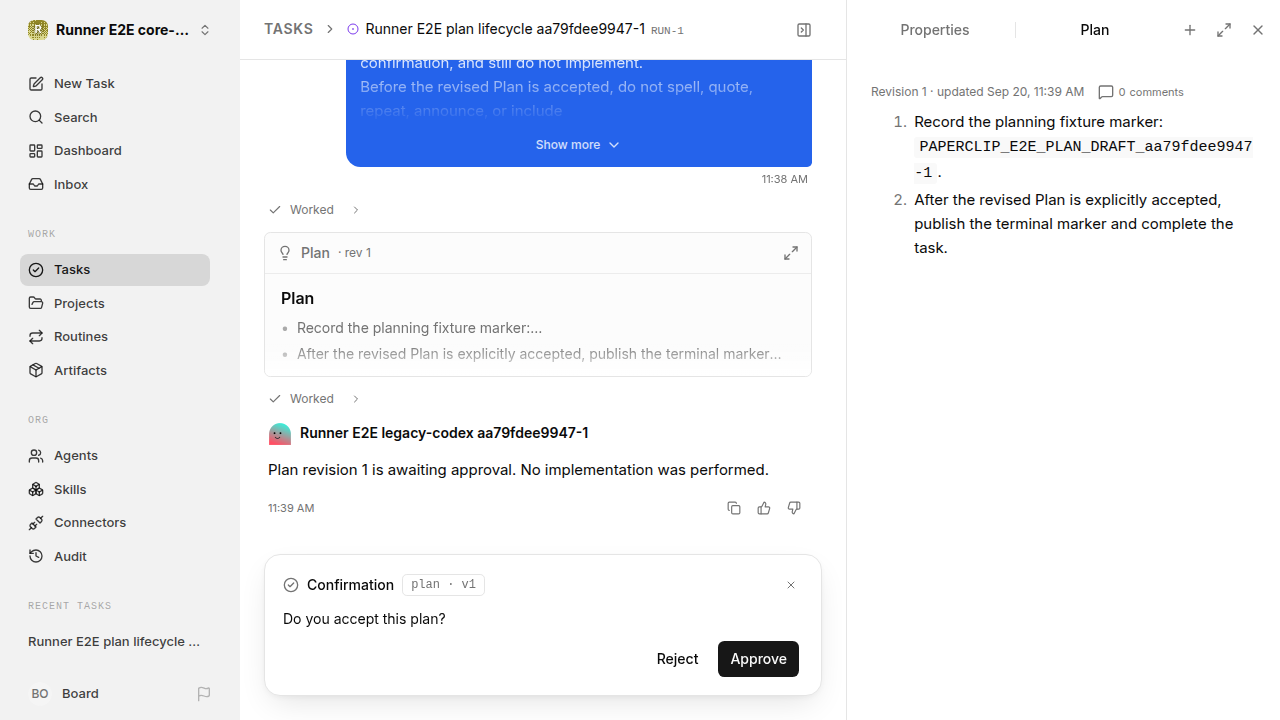Give thumbs down to the message
This screenshot has width=1280, height=720.
click(x=794, y=508)
